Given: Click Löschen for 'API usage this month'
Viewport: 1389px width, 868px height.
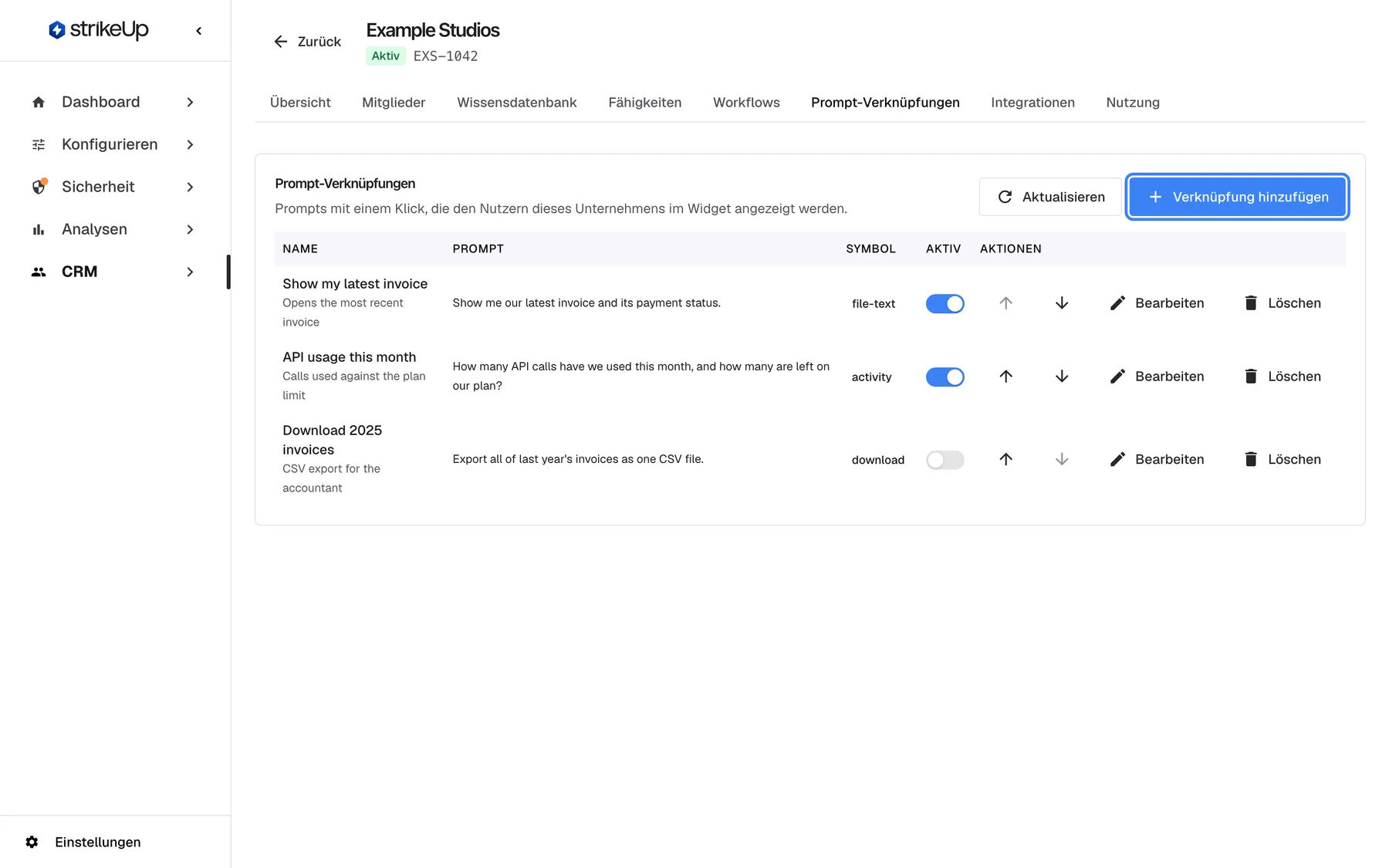Looking at the screenshot, I should [x=1283, y=377].
